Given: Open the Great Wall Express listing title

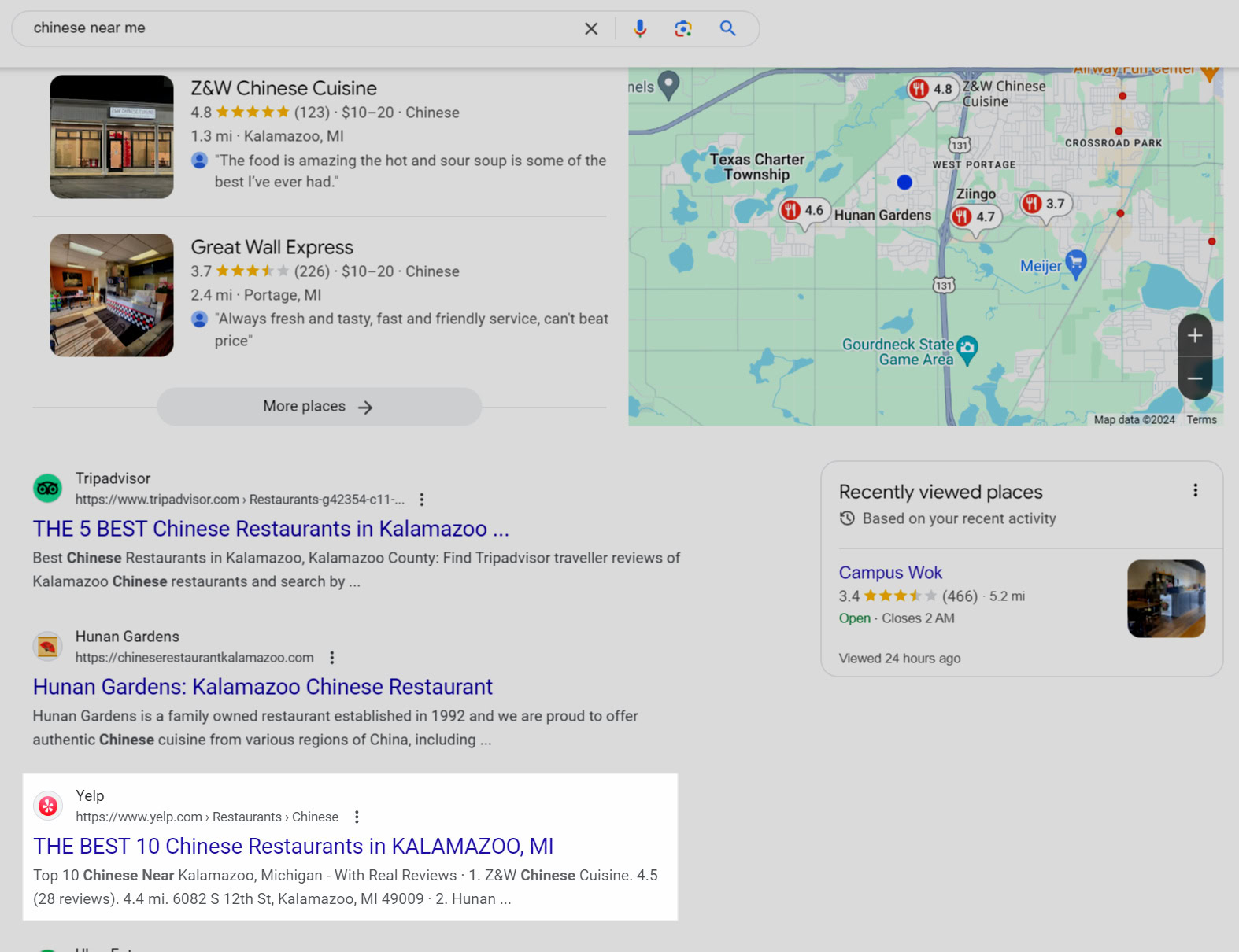Looking at the screenshot, I should click(272, 247).
